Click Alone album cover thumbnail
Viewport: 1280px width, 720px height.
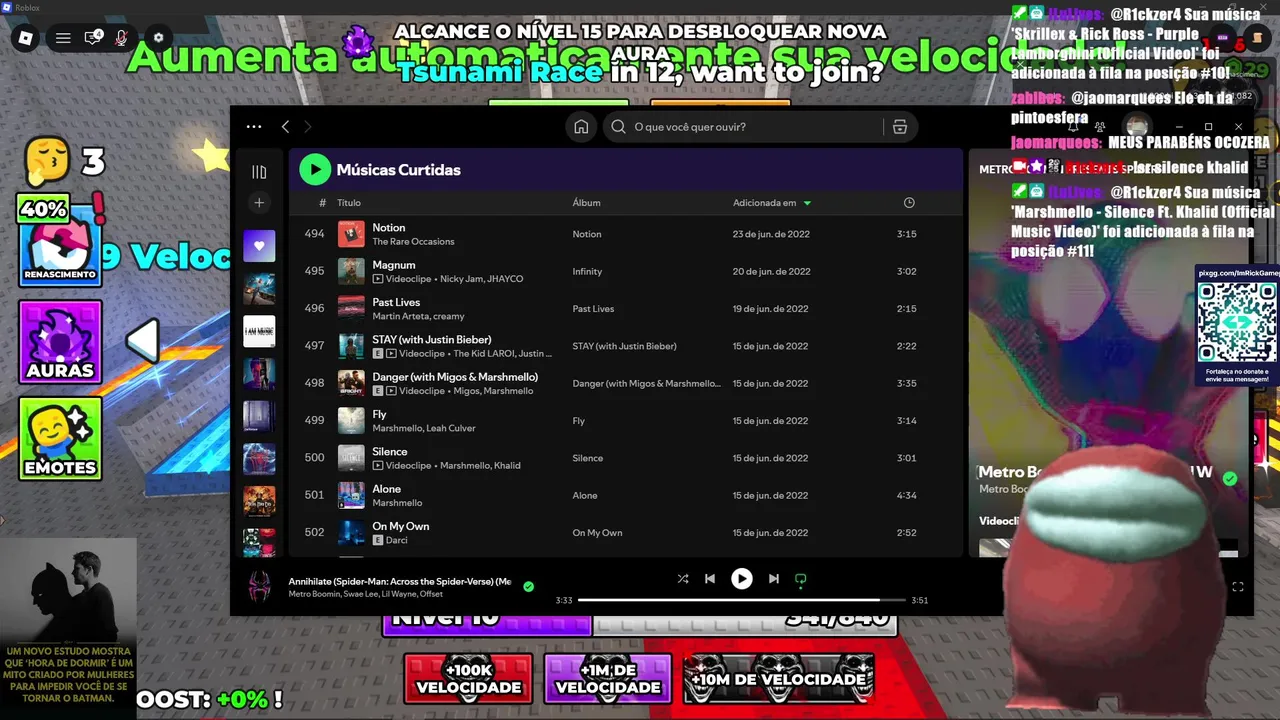pyautogui.click(x=351, y=495)
